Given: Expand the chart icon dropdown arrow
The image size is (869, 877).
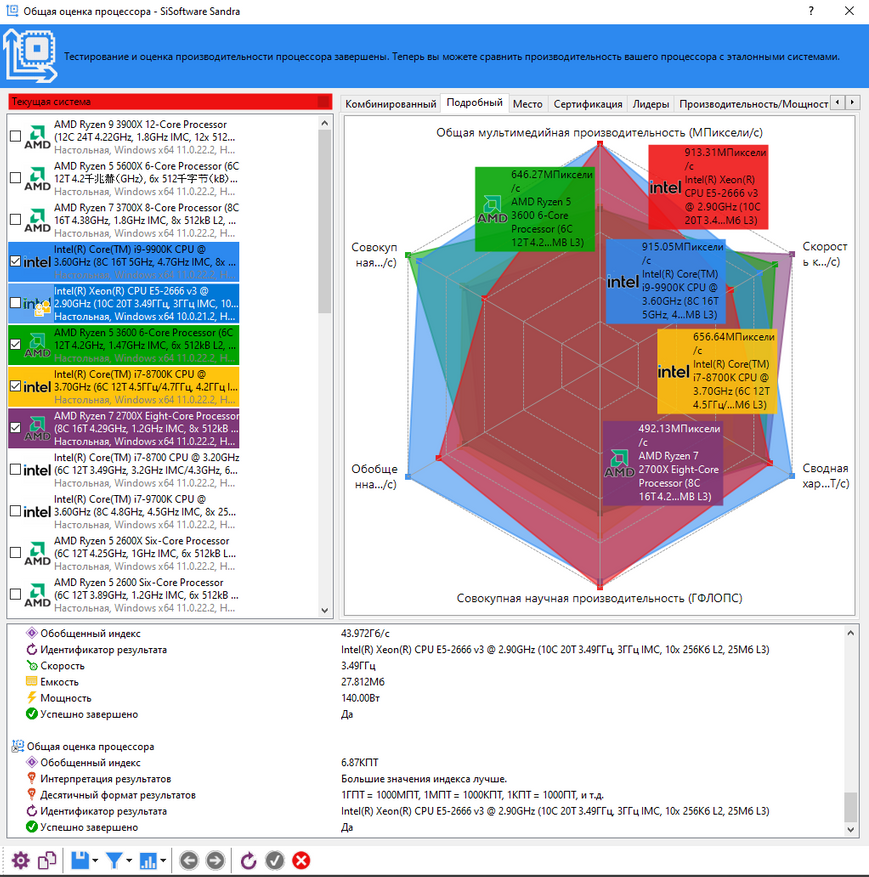Looking at the screenshot, I should pos(164,861).
